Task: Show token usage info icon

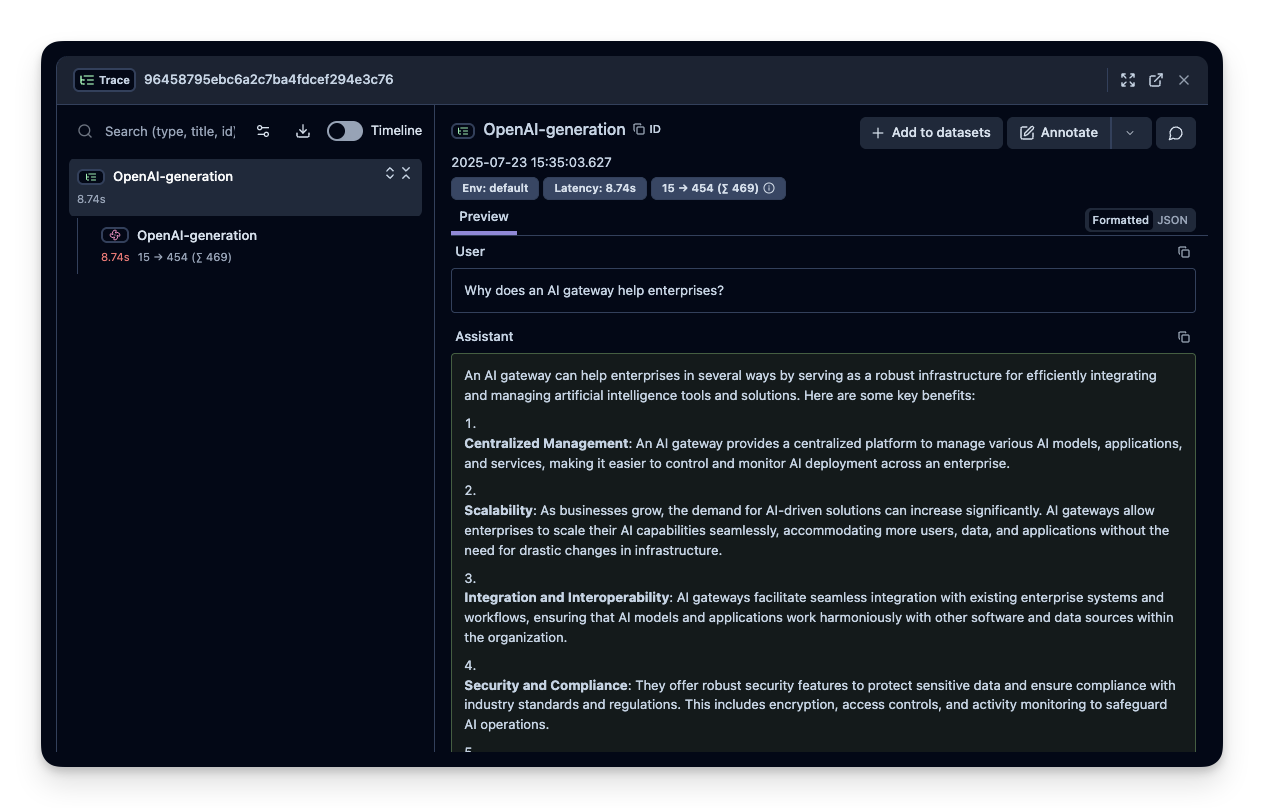Action: pyautogui.click(x=769, y=188)
